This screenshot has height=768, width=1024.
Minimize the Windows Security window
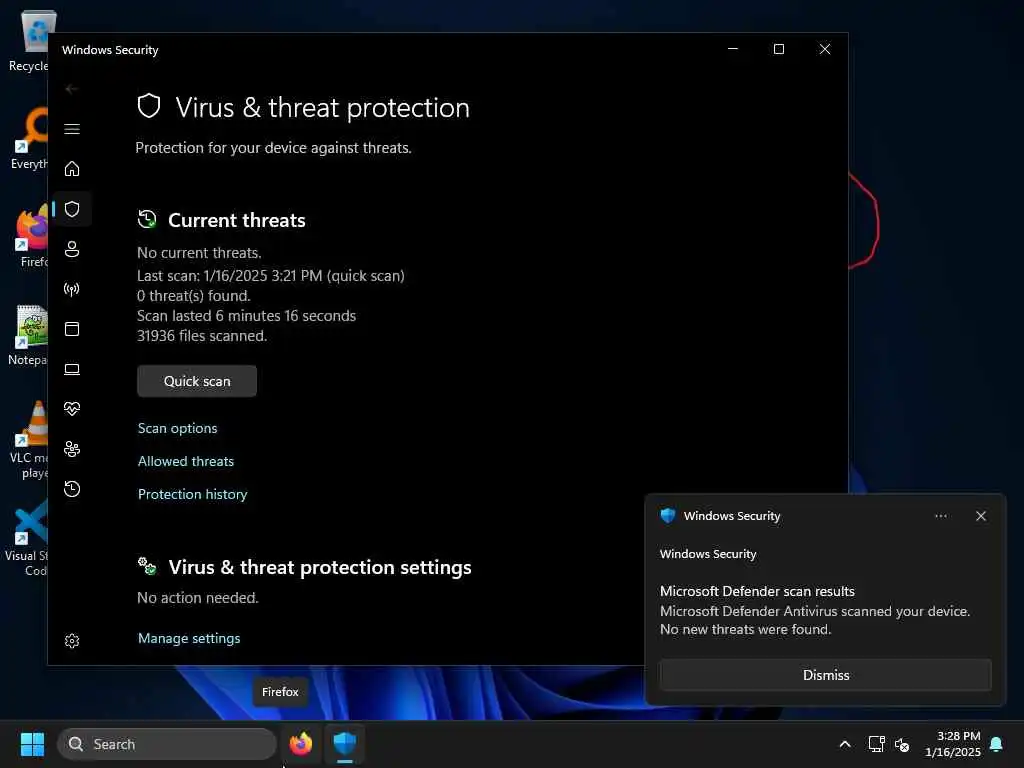(x=733, y=49)
